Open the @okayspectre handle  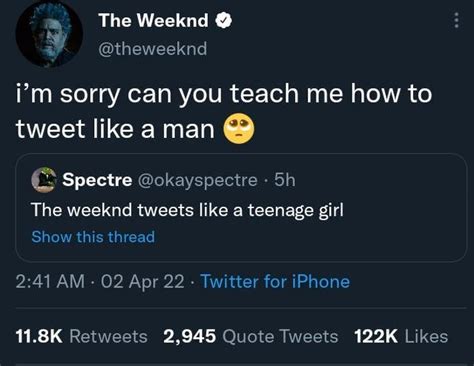(198, 180)
